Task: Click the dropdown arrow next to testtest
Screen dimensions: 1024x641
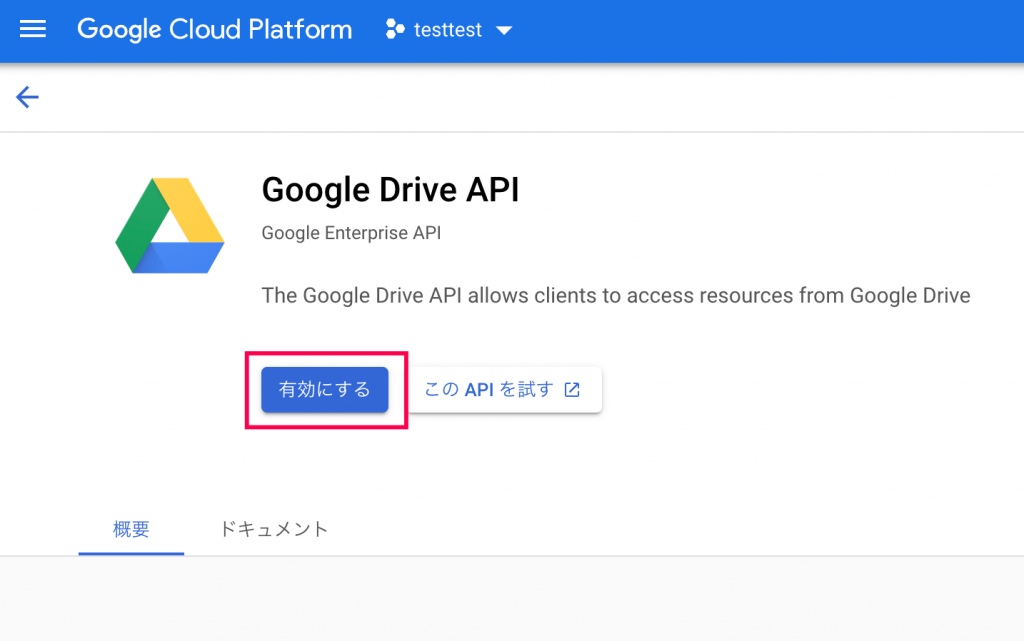Action: [504, 30]
